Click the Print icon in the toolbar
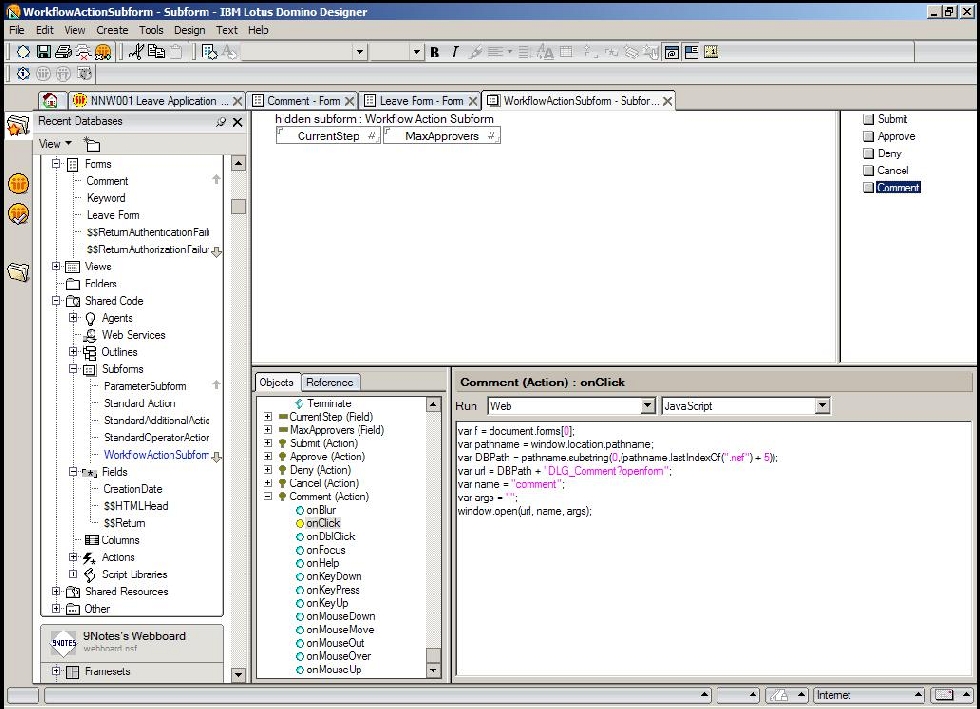The height and width of the screenshot is (709, 980). pyautogui.click(x=63, y=52)
